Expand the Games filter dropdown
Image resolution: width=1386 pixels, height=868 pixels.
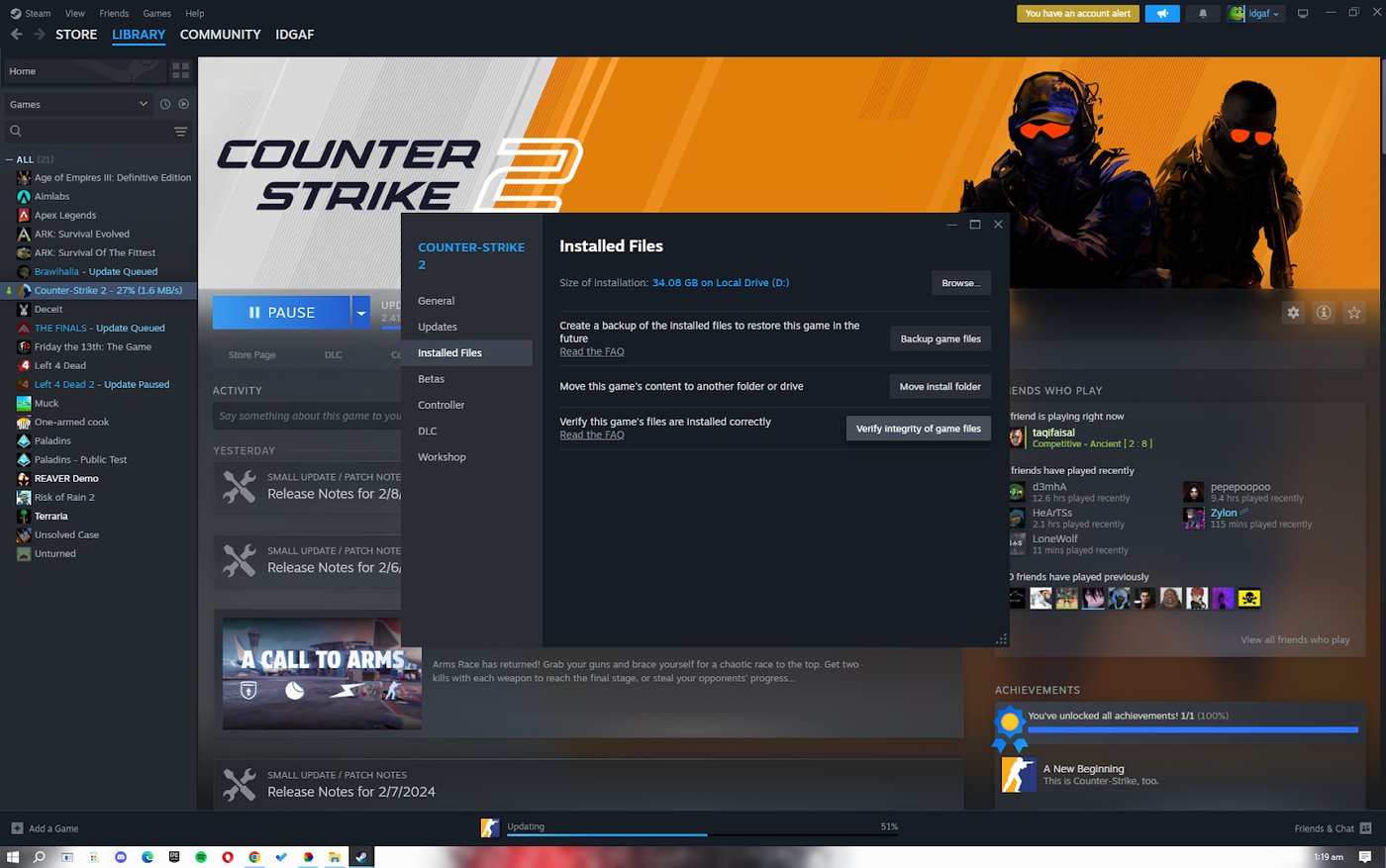tap(143, 104)
